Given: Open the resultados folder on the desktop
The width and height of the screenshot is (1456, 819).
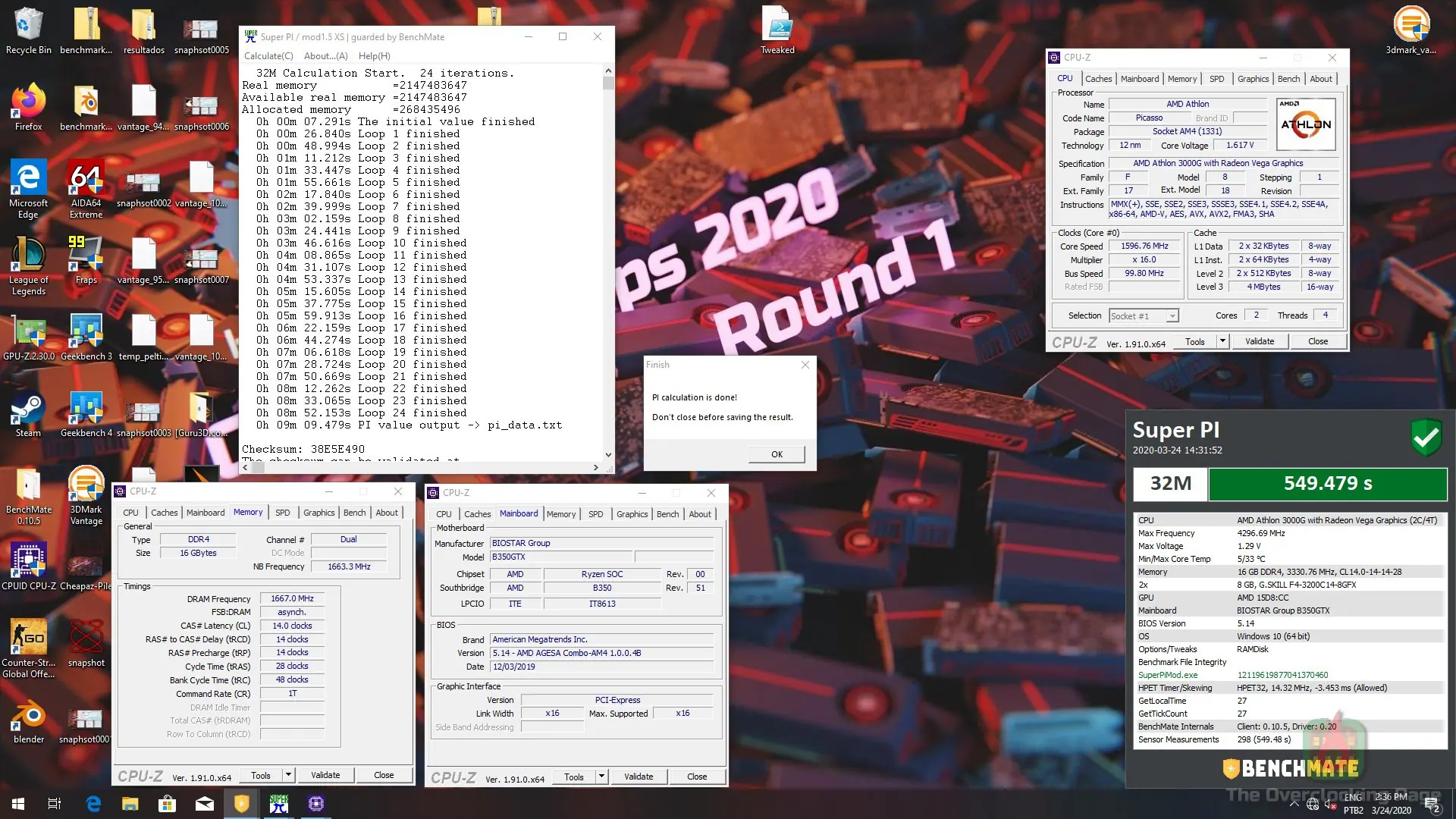Looking at the screenshot, I should tap(143, 30).
